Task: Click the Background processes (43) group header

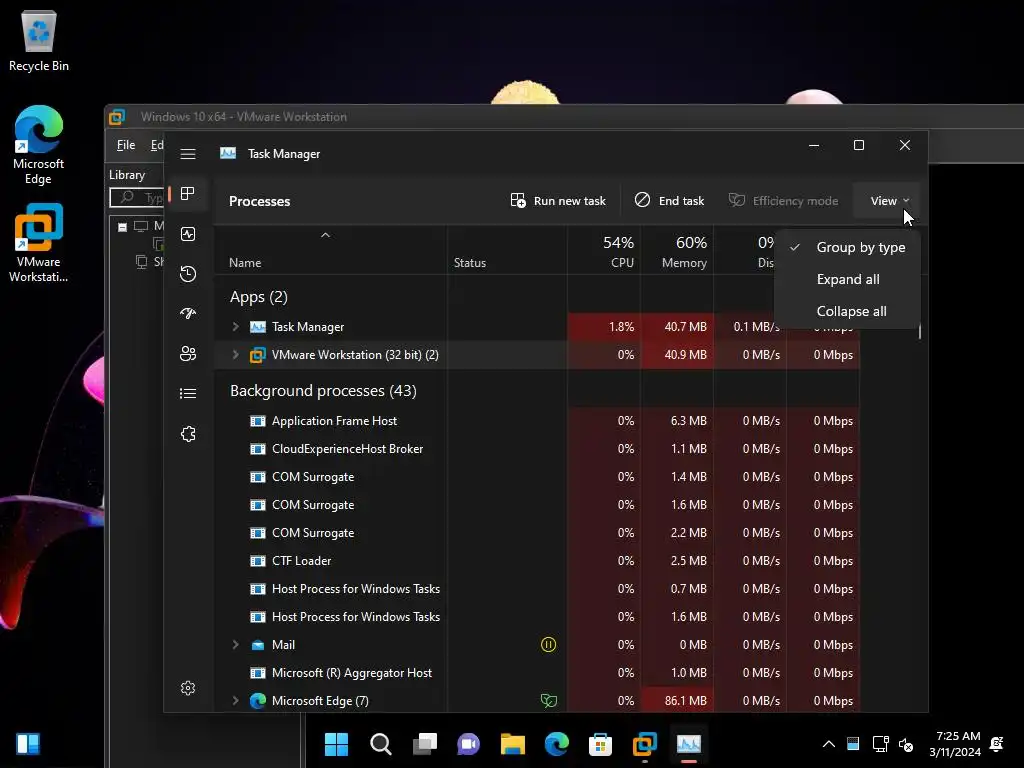Action: click(323, 391)
